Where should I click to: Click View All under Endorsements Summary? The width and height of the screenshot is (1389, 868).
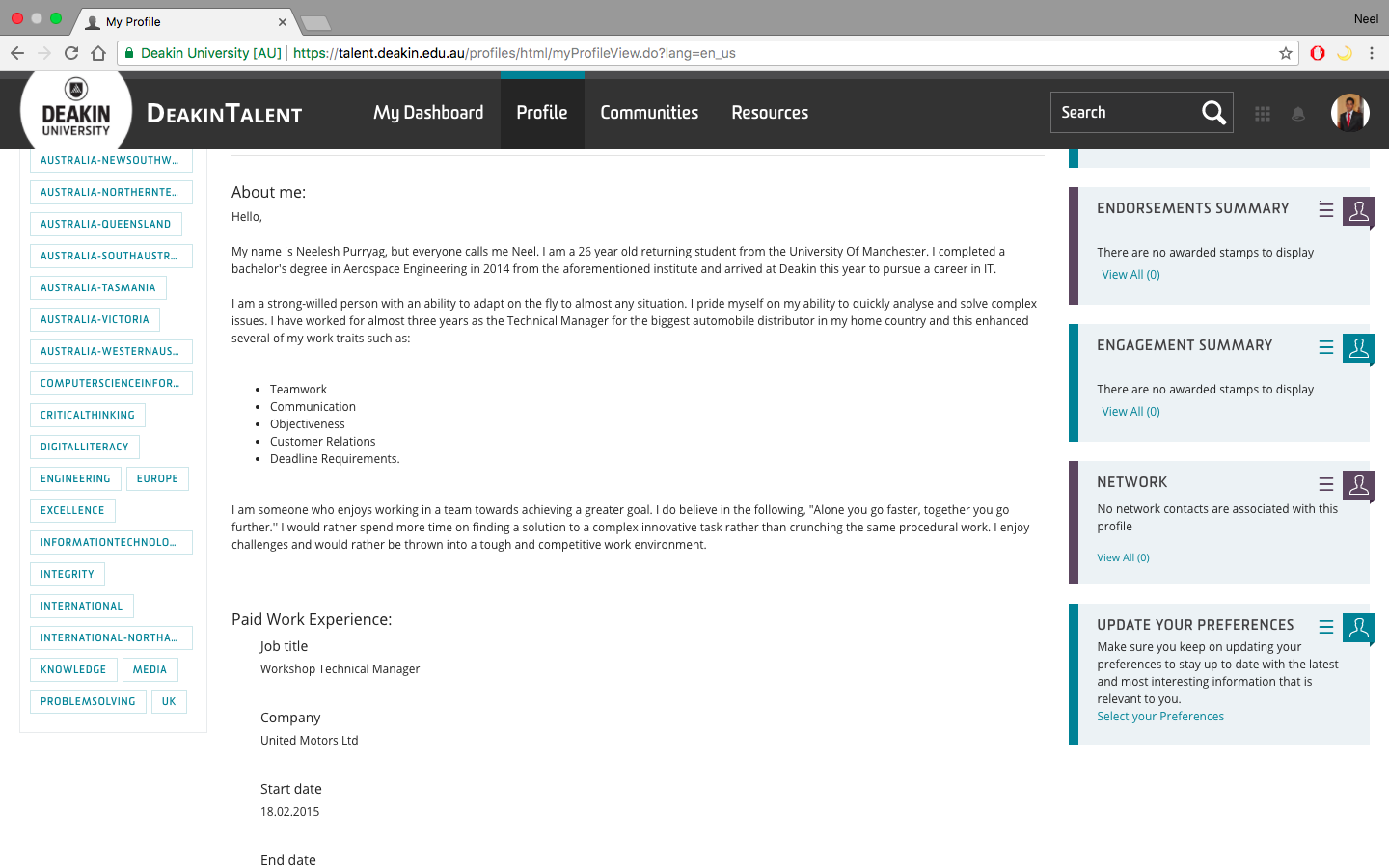point(1130,275)
